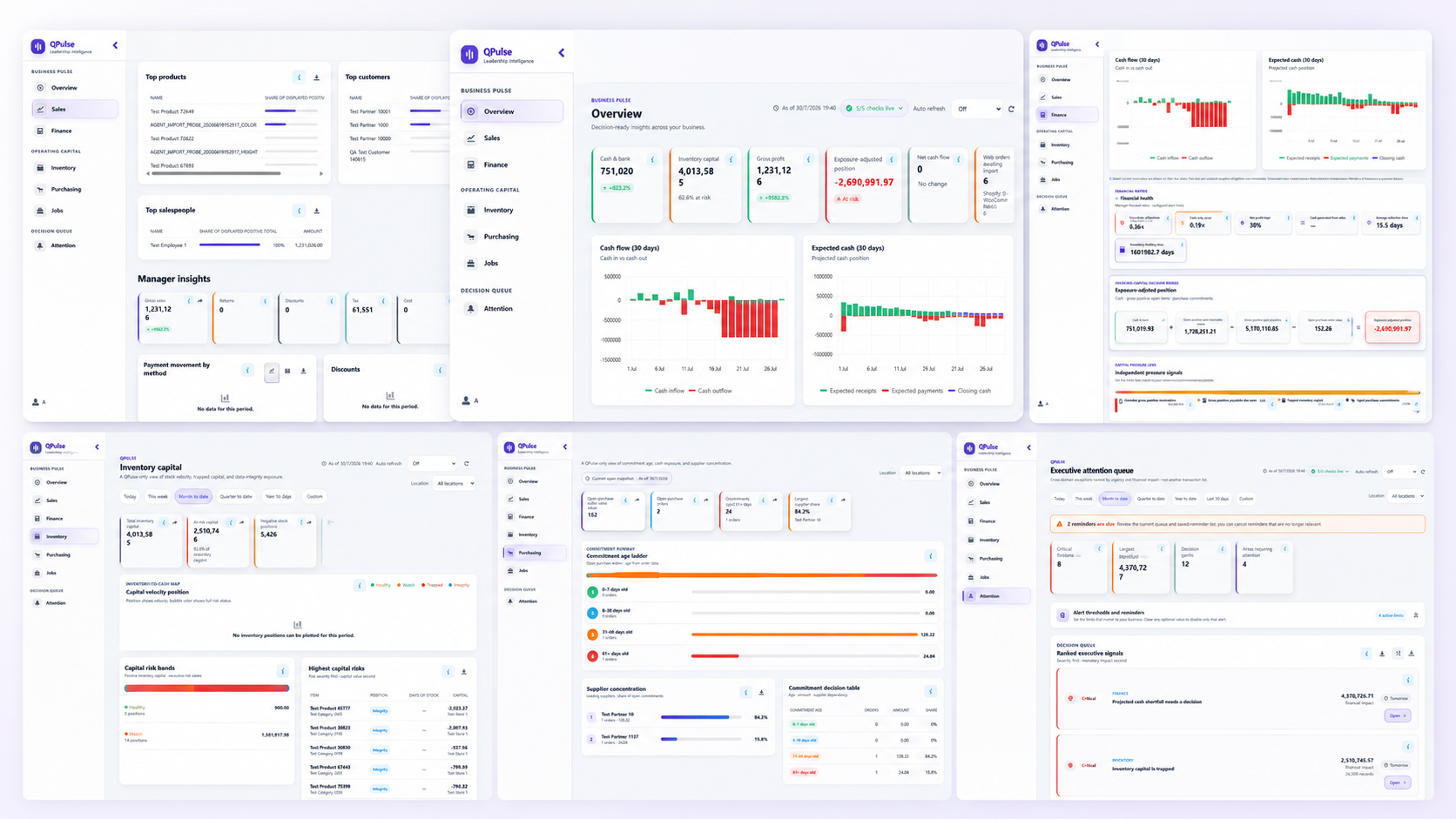1456x819 pixels.
Task: Collapse the sidebar in the Sales panel
Action: point(115,45)
